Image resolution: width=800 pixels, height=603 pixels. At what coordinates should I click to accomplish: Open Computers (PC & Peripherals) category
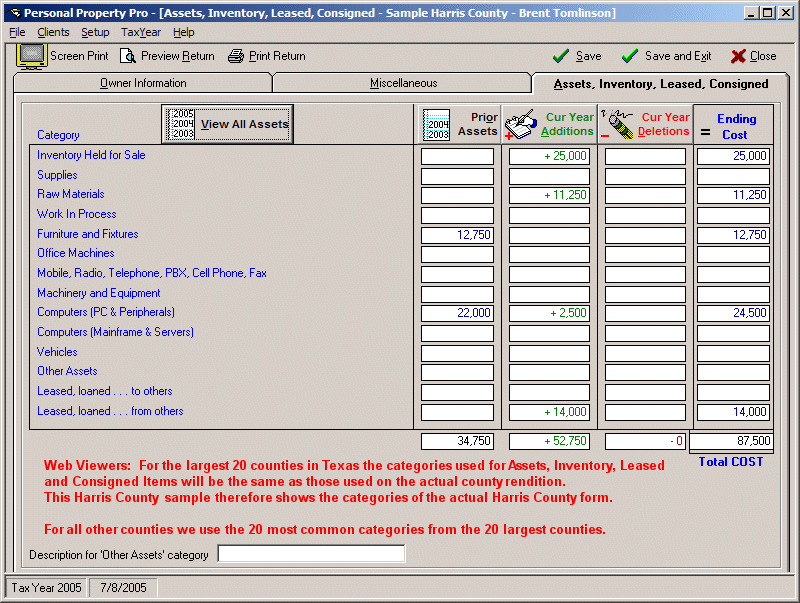(106, 312)
